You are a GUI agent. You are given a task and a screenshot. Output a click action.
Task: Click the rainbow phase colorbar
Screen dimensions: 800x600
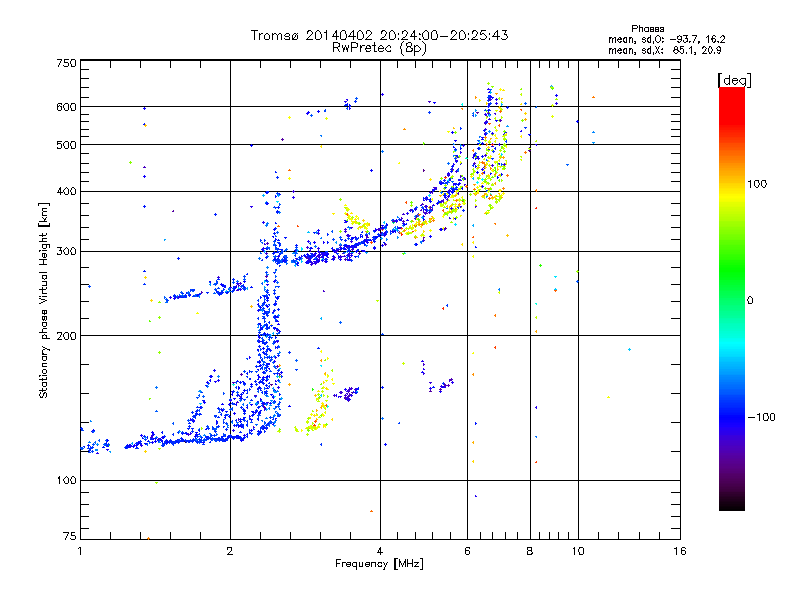pyautogui.click(x=732, y=299)
